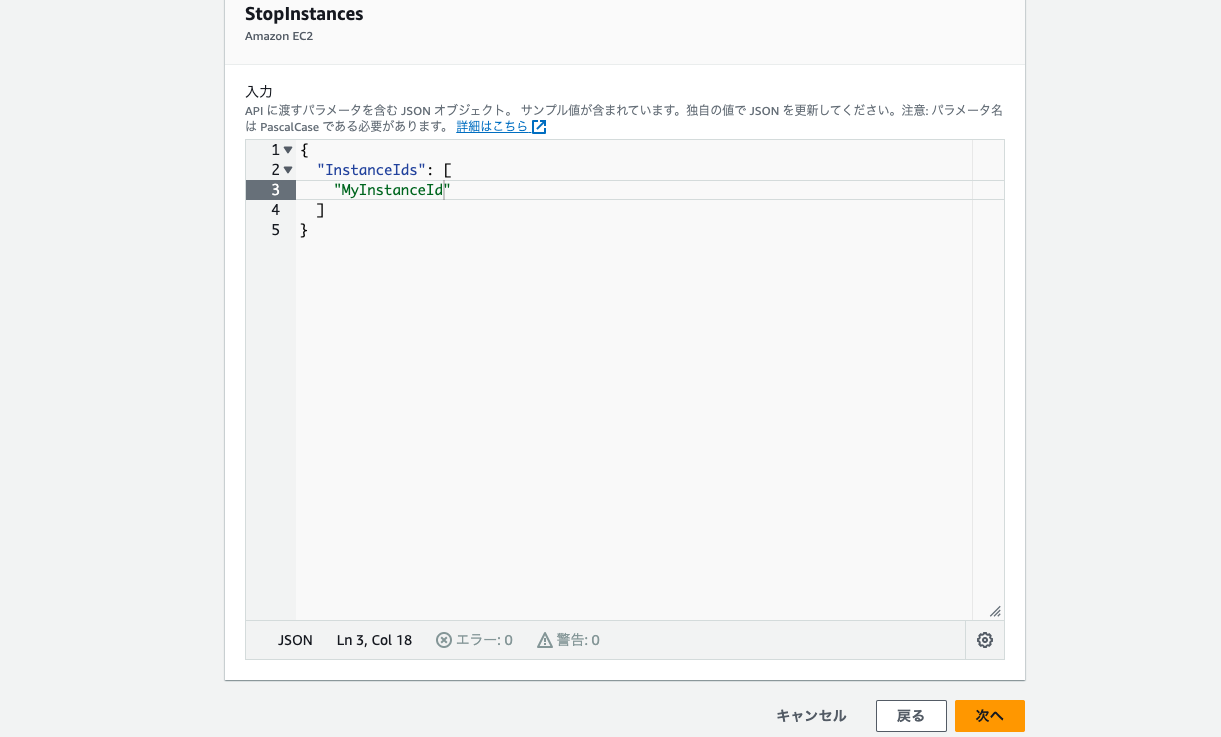Click the JSON mode label in status bar
Screen dimensions: 1221x737
pos(295,640)
